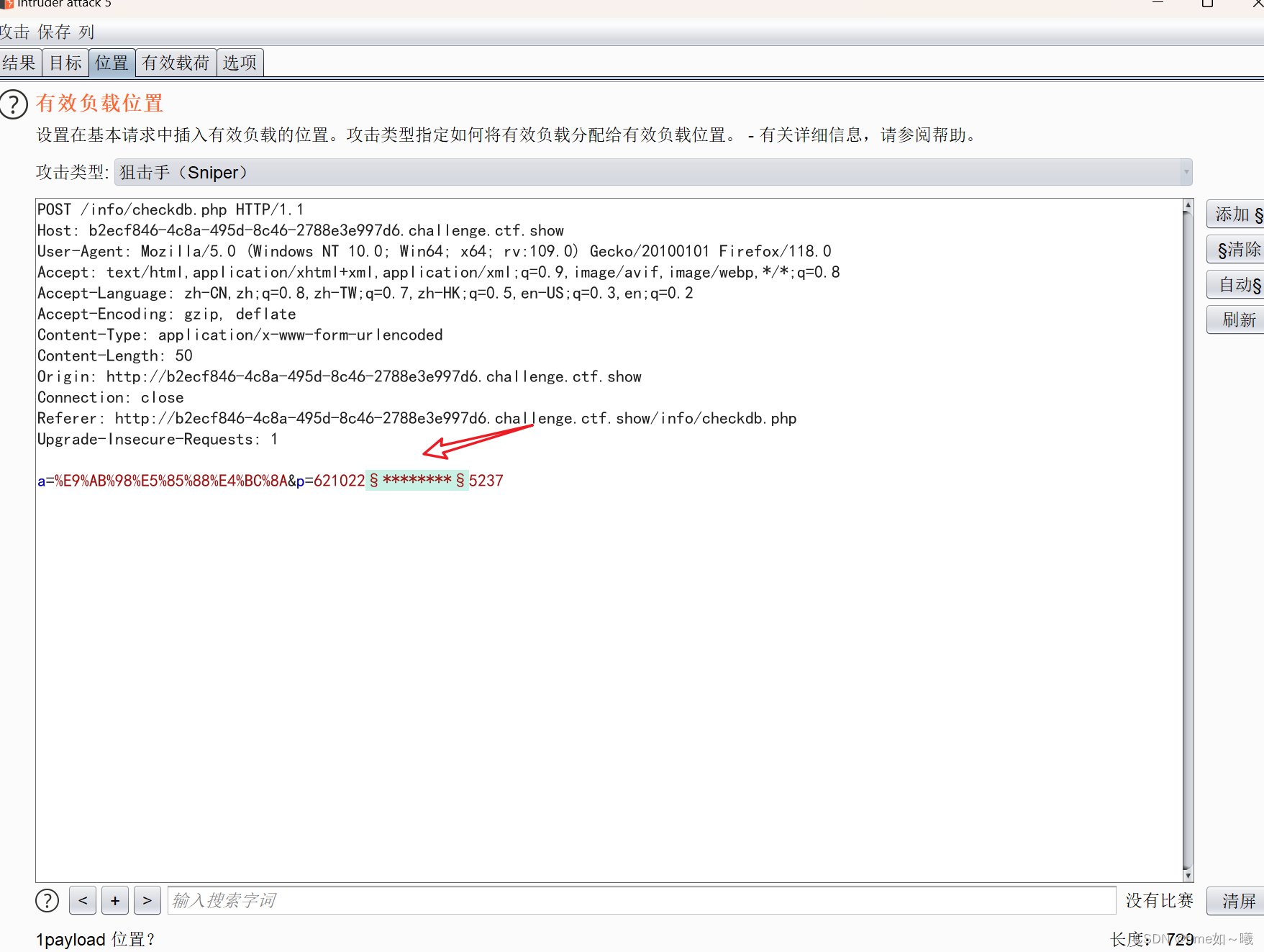Viewport: 1264px width, 952px height.
Task: Click the request editor scrollbar down arrow
Action: coord(1188,875)
